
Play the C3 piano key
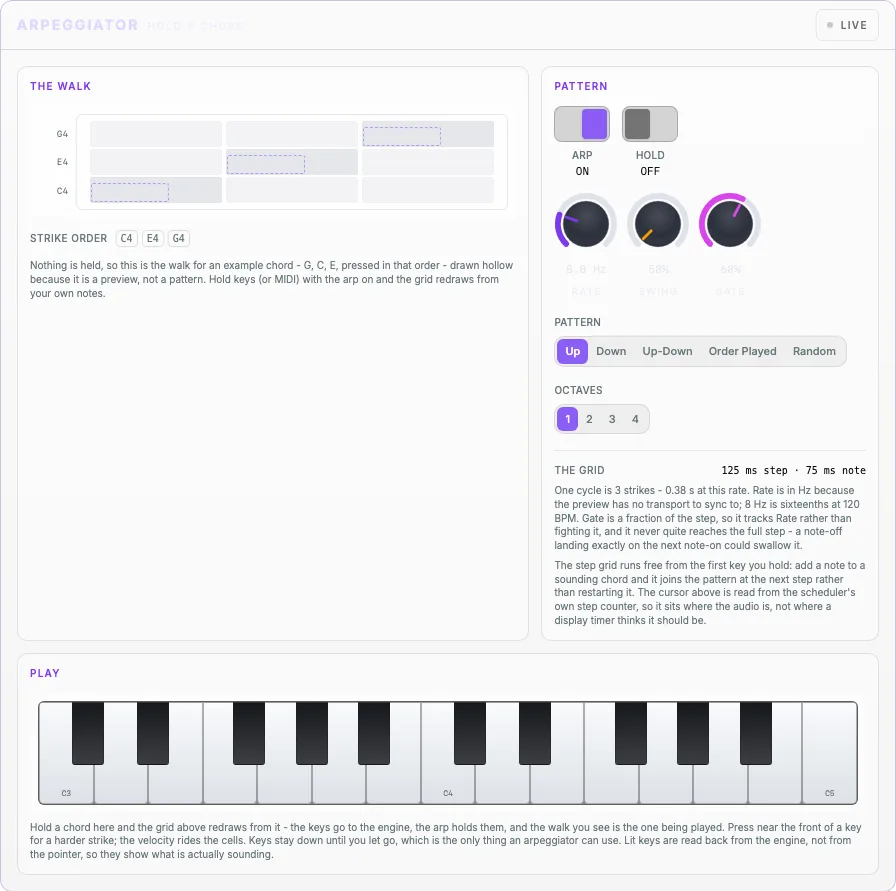pos(66,784)
